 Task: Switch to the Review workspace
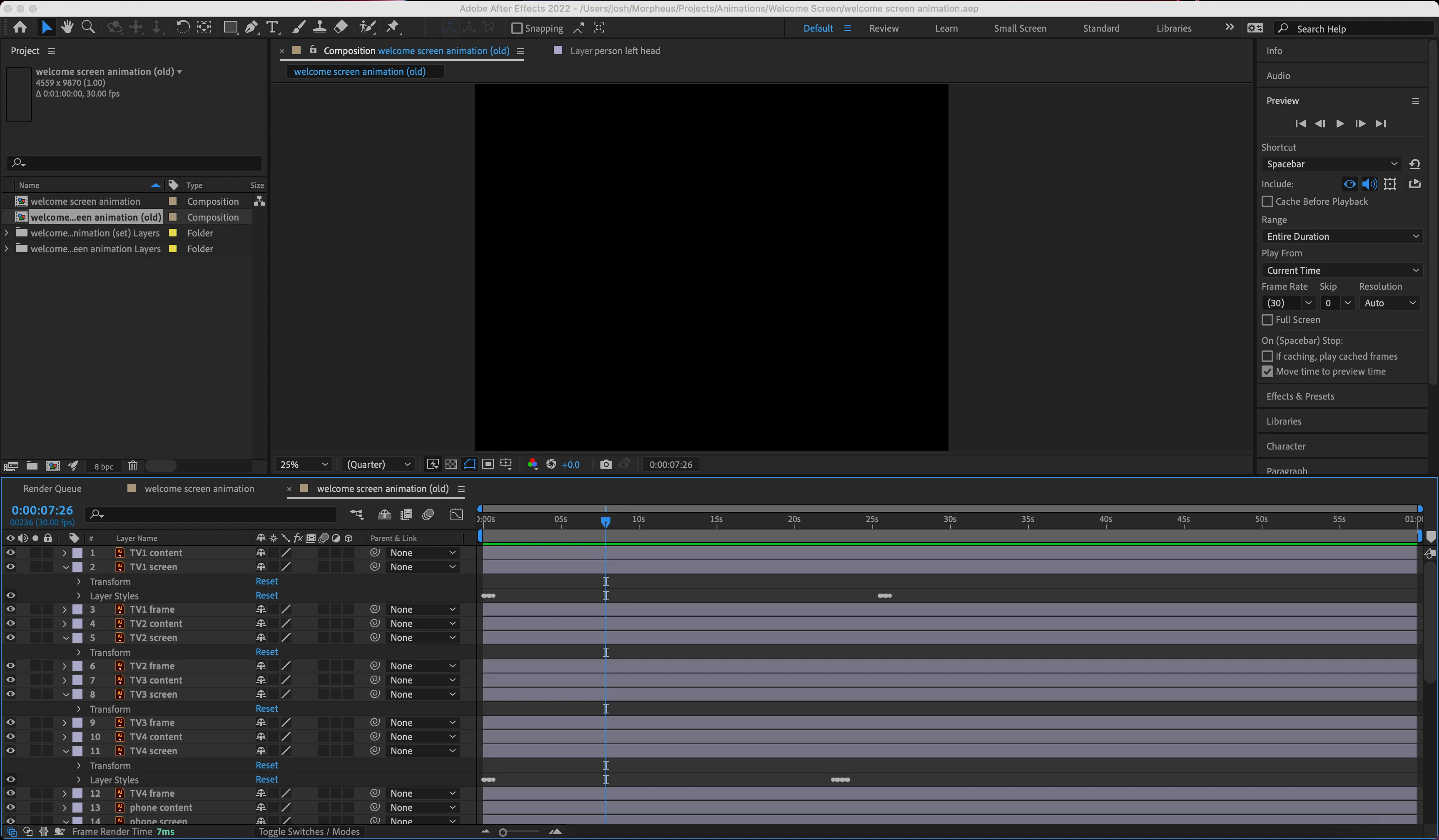point(884,28)
